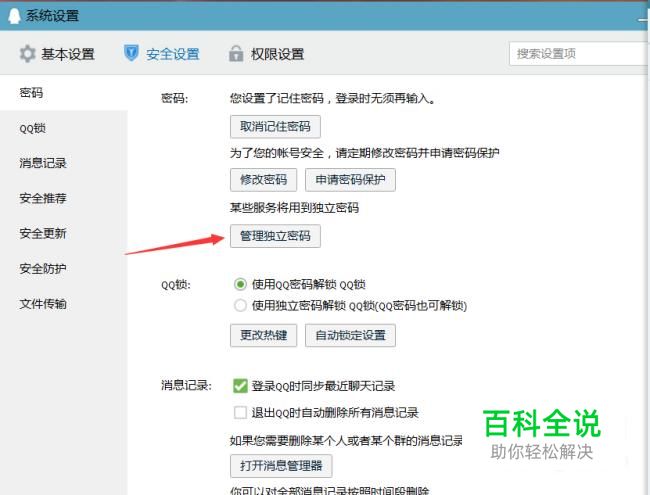Click the 申请密码保护 button

tap(350, 180)
